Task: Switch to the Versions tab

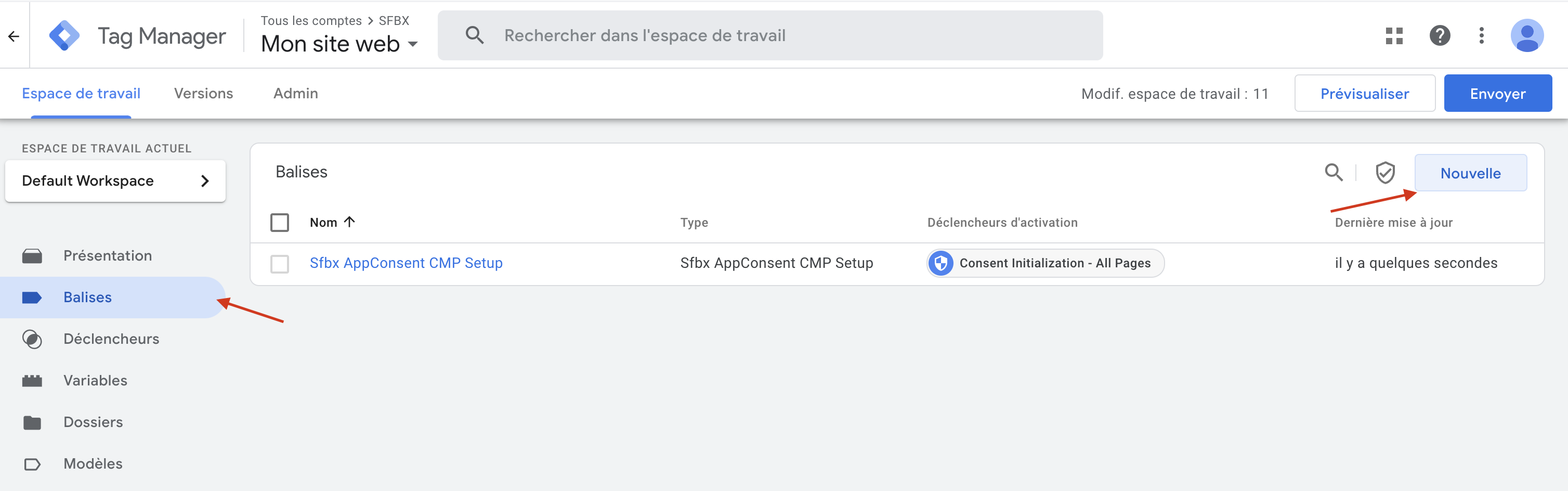Action: (204, 93)
